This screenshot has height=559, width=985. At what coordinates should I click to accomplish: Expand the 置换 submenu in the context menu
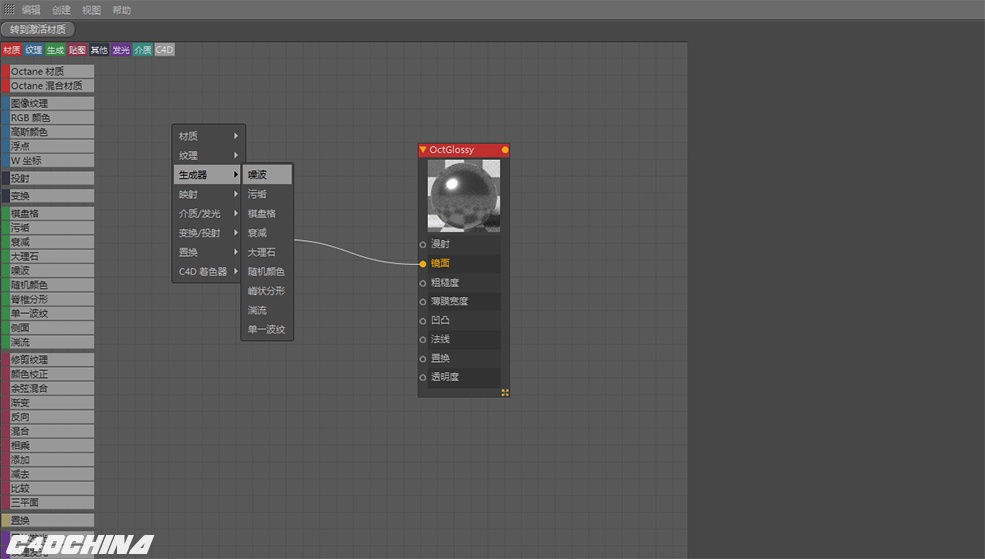[x=208, y=252]
